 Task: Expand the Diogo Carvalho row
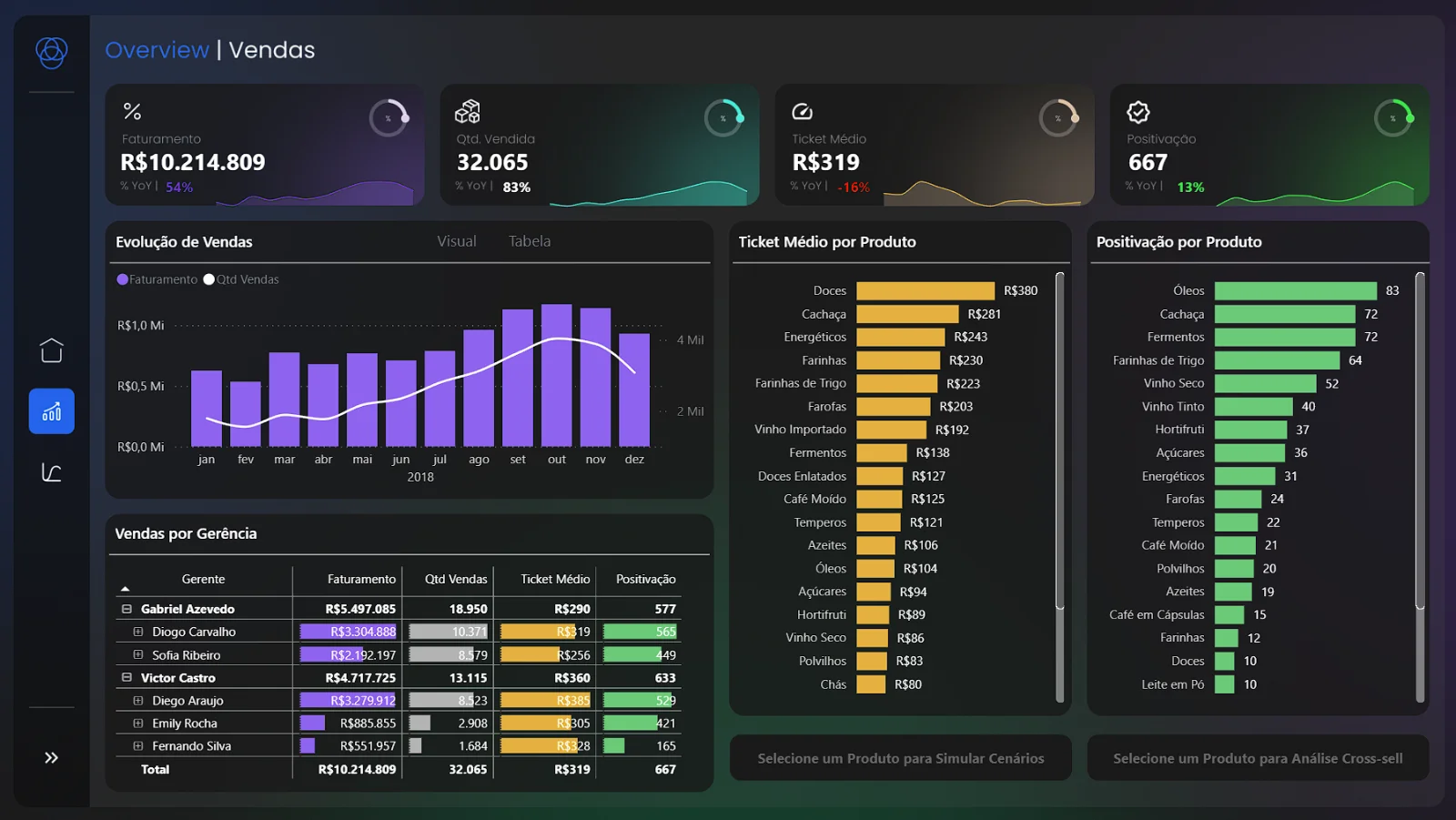click(138, 632)
